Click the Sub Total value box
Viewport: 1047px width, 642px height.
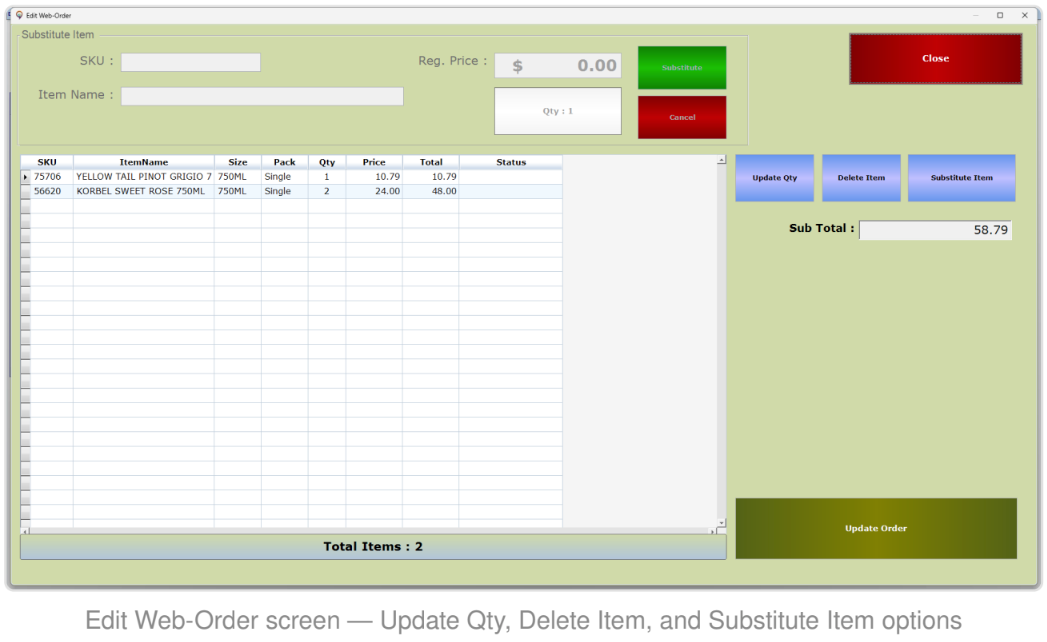(935, 230)
